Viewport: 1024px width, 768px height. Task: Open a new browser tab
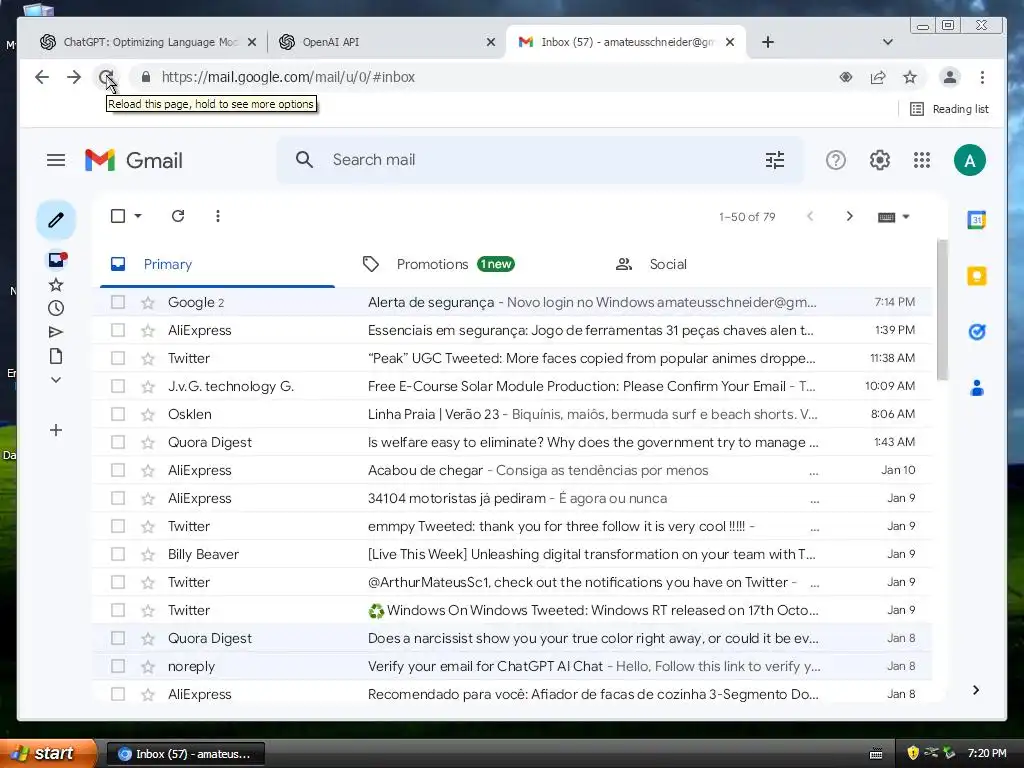click(768, 42)
